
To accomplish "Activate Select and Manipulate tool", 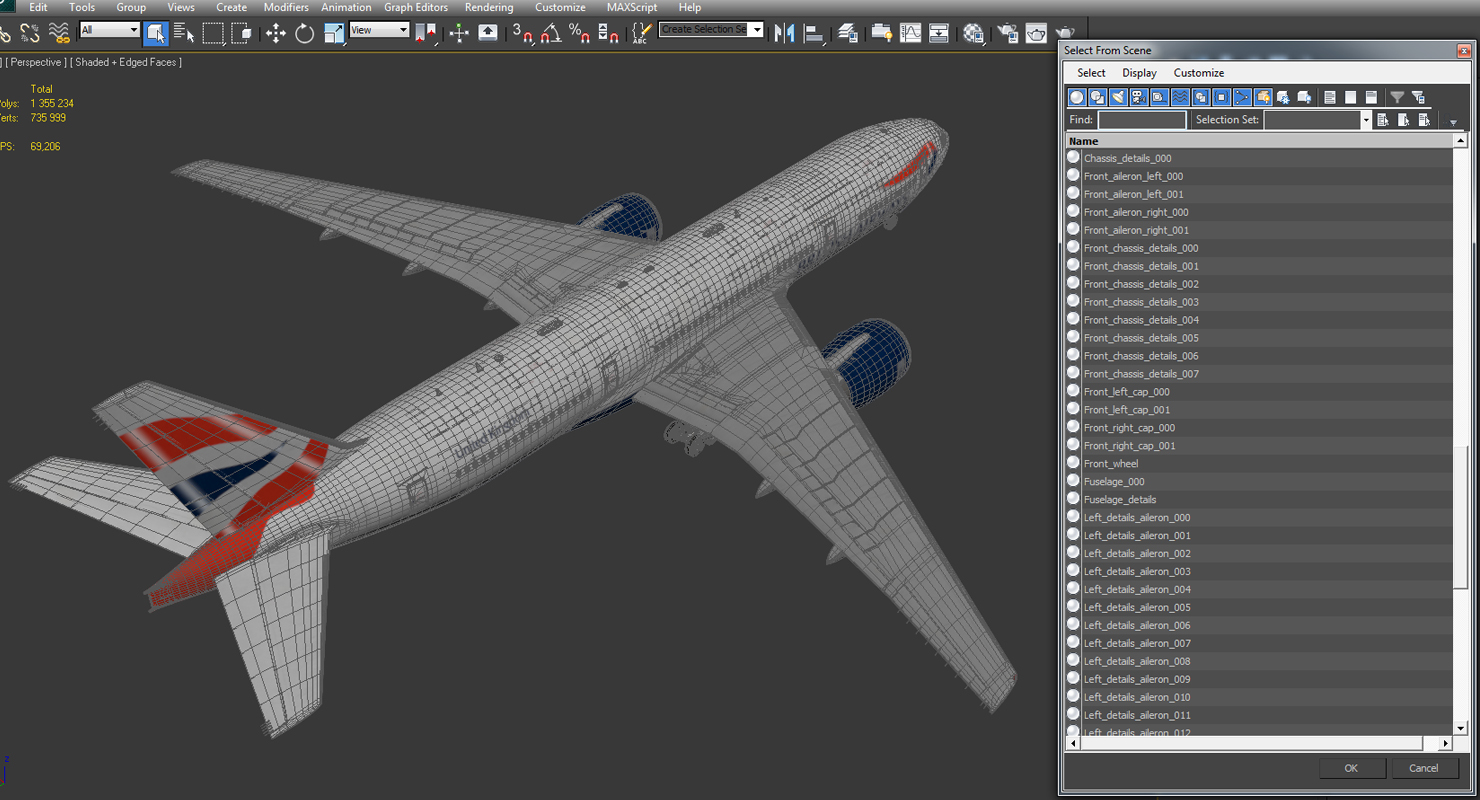I will pyautogui.click(x=459, y=33).
